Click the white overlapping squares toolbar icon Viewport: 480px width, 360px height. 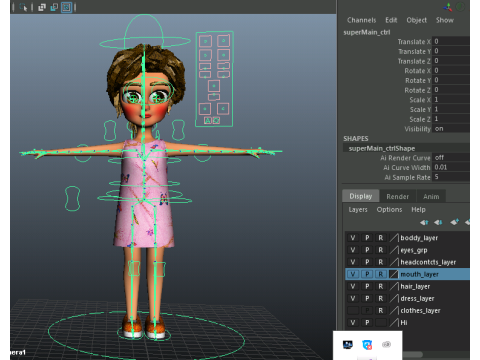click(x=42, y=7)
